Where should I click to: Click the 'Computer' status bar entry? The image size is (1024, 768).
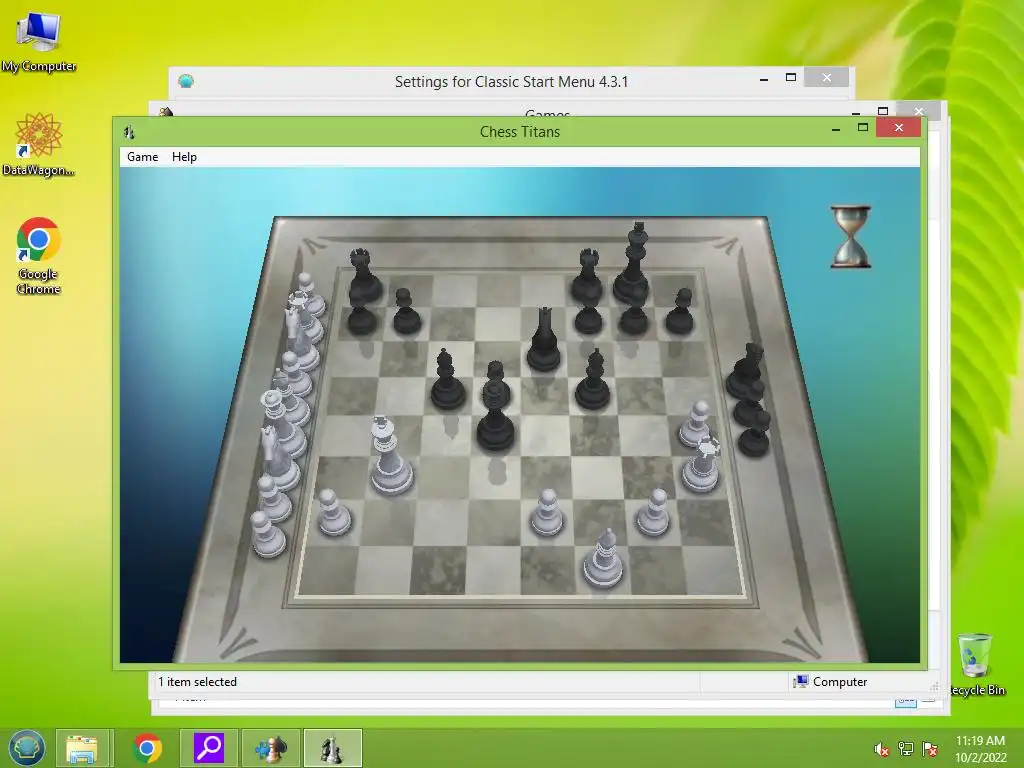(x=830, y=682)
